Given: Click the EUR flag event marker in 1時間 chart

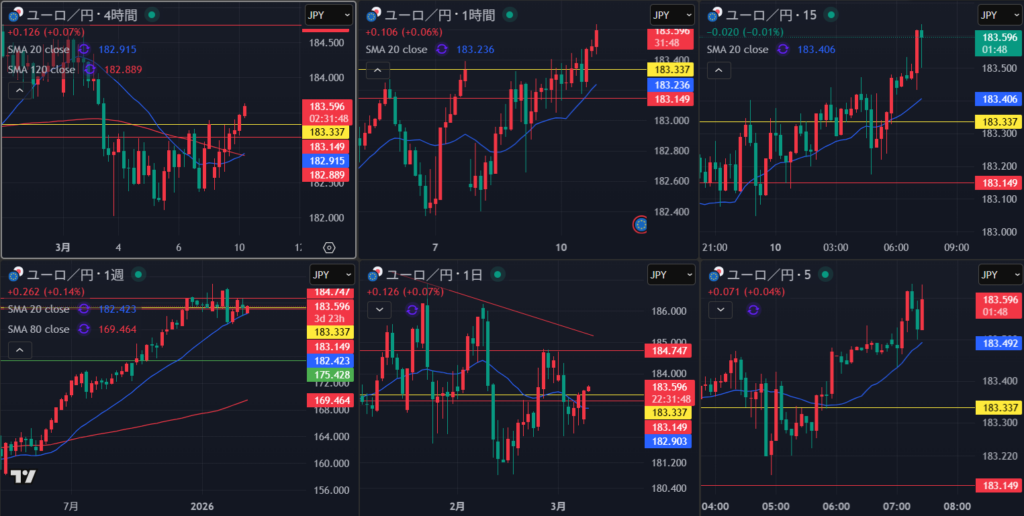Looking at the screenshot, I should (x=640, y=225).
